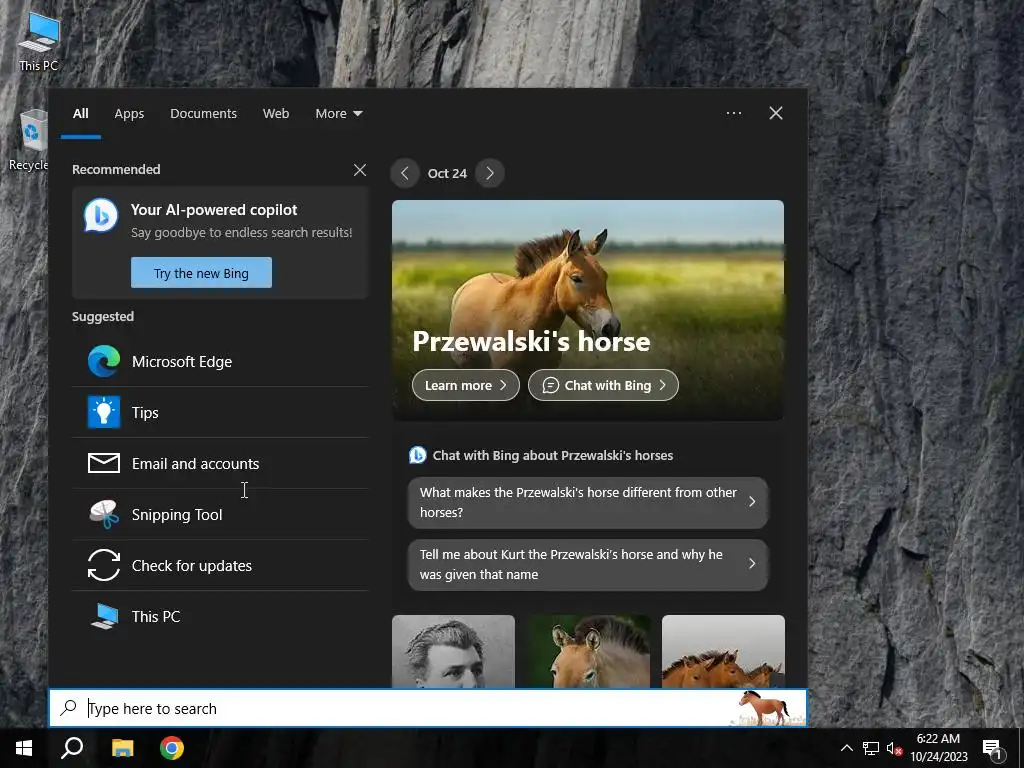Open the Snipping Tool scissors icon

pos(104,515)
